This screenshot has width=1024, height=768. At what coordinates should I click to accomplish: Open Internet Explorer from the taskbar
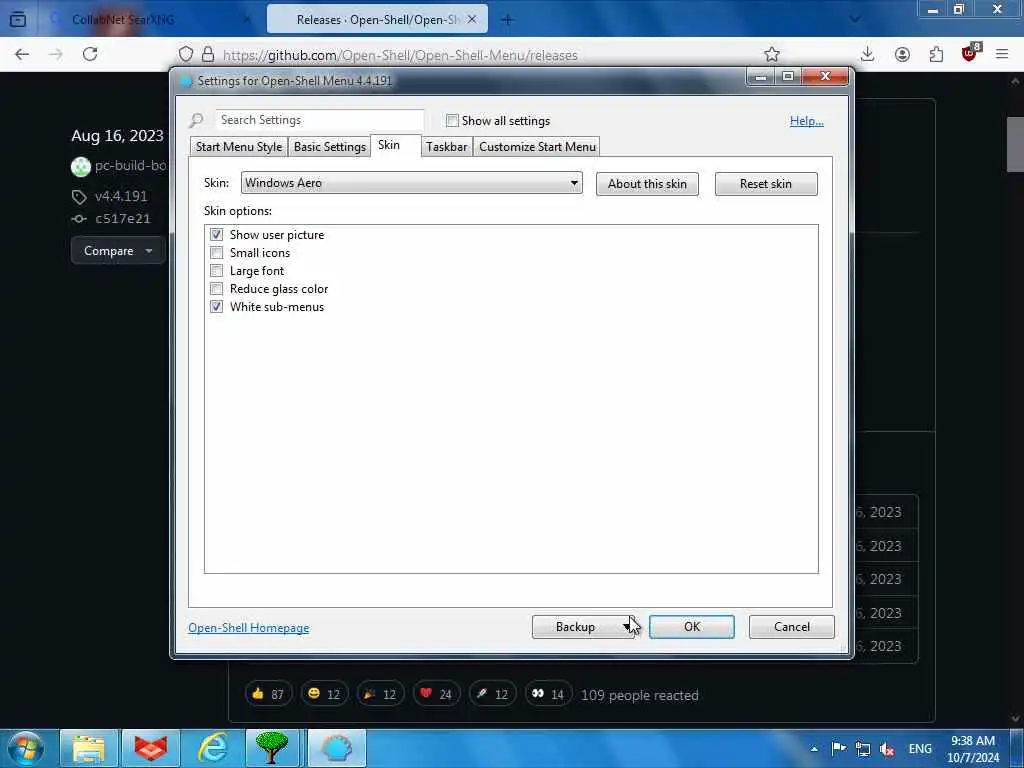pyautogui.click(x=212, y=748)
